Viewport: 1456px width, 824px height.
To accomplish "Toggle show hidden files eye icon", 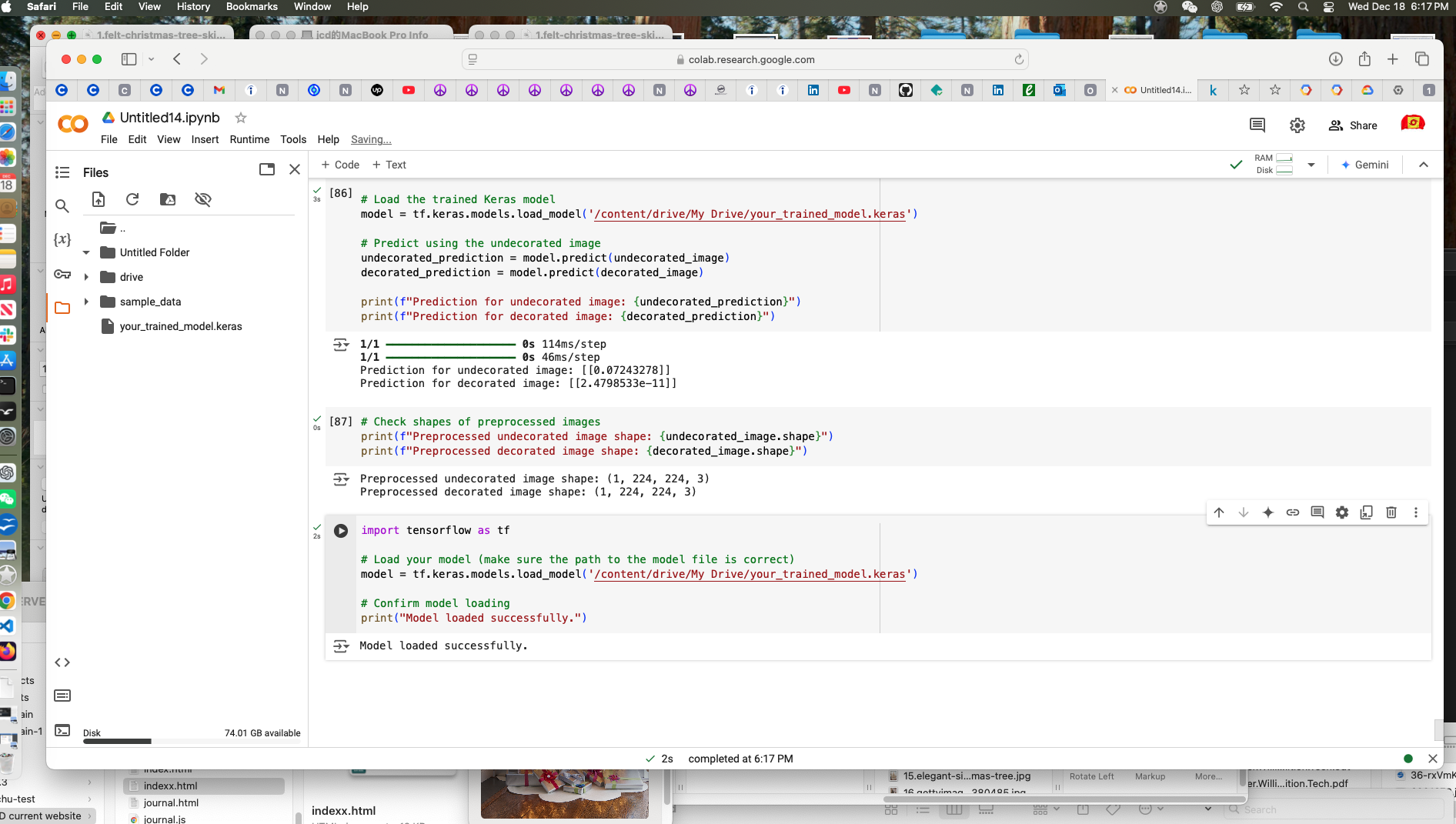I will pos(203,199).
